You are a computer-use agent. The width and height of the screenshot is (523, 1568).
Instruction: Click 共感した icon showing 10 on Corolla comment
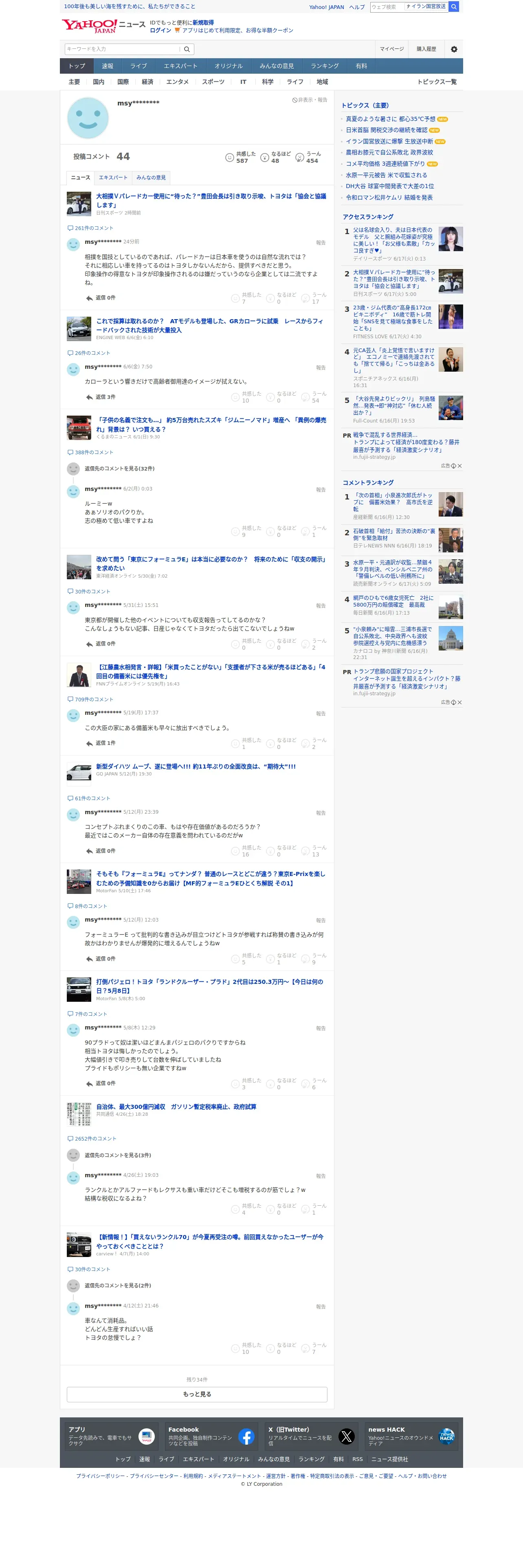(235, 397)
